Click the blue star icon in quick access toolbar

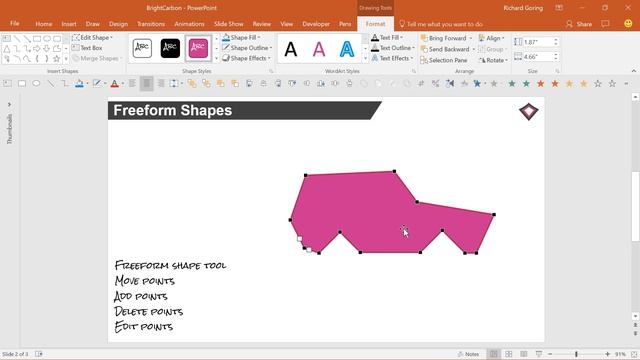tap(477, 84)
